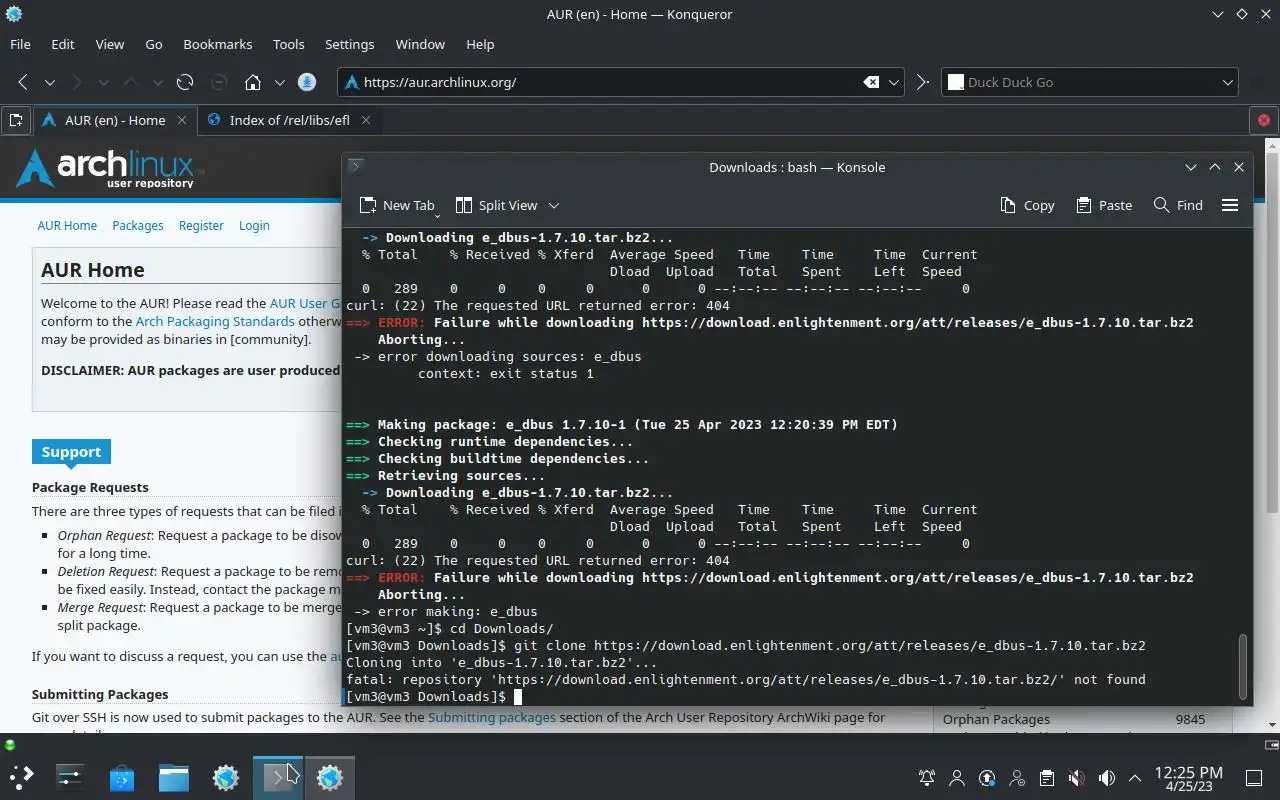This screenshot has width=1280, height=800.
Task: Click the Duck Duck Go search field
Action: (1090, 82)
